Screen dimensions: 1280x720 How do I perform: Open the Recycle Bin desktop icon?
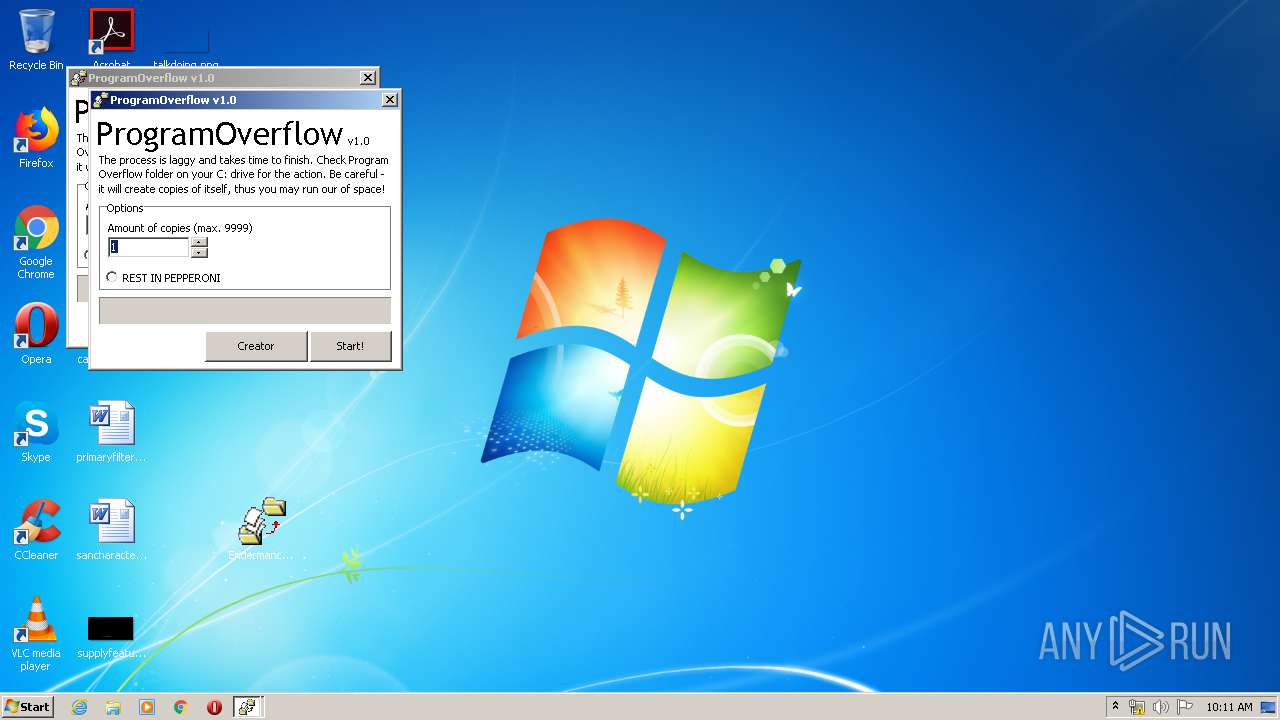(36, 40)
